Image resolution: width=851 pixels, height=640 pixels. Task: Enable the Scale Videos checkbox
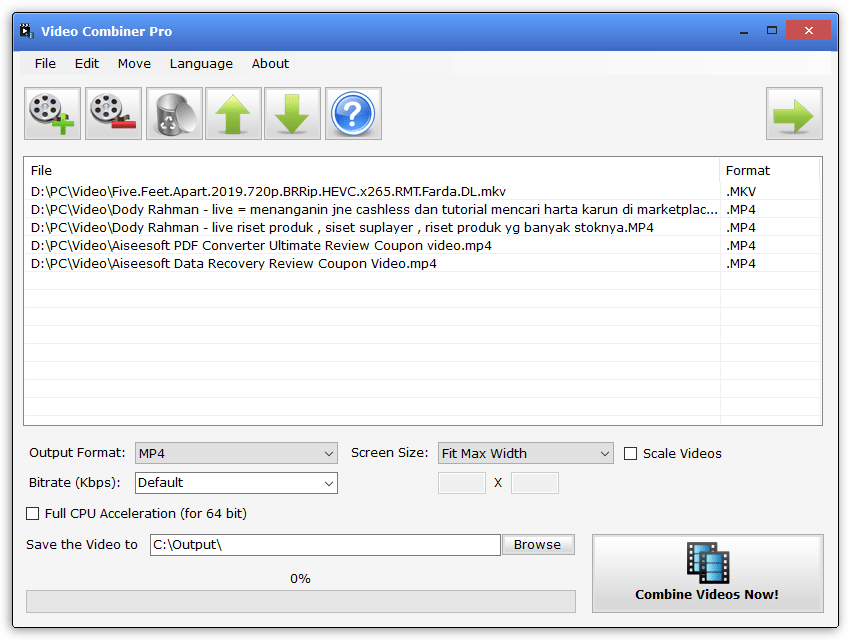click(x=630, y=453)
